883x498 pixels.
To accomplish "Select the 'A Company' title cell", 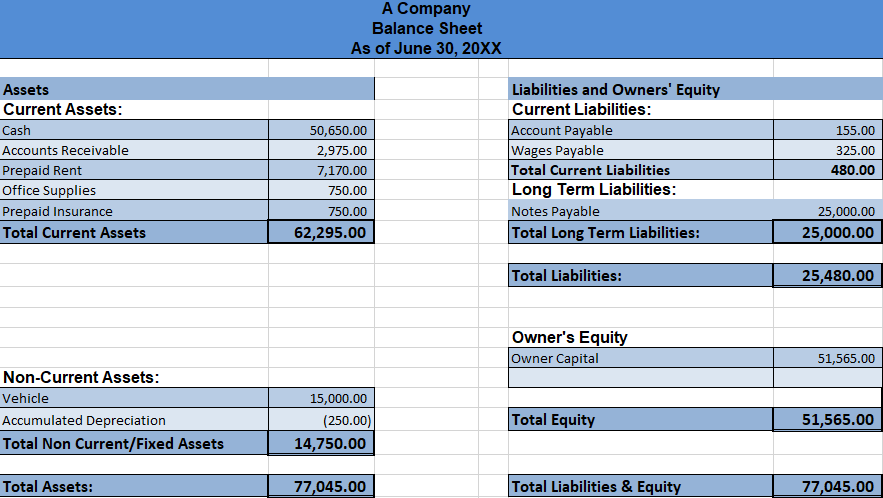I will [x=426, y=8].
